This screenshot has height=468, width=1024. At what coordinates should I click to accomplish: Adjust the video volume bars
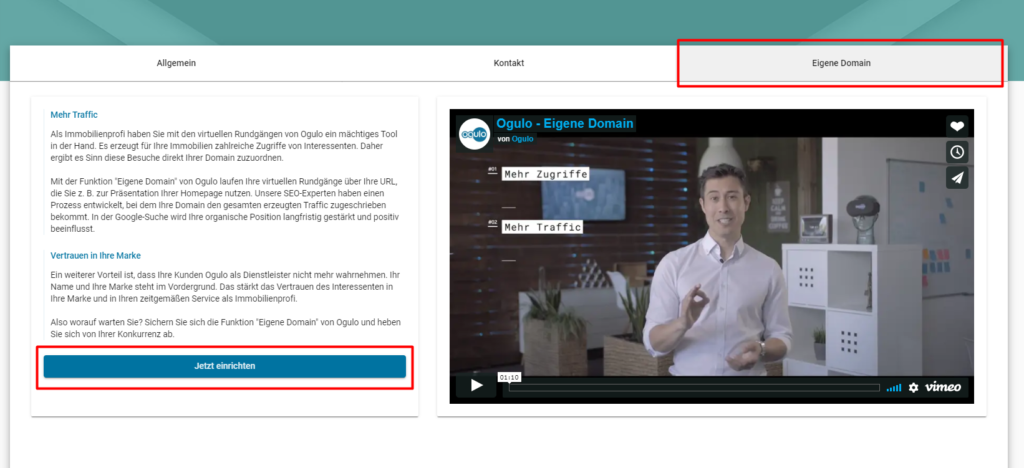(x=893, y=388)
